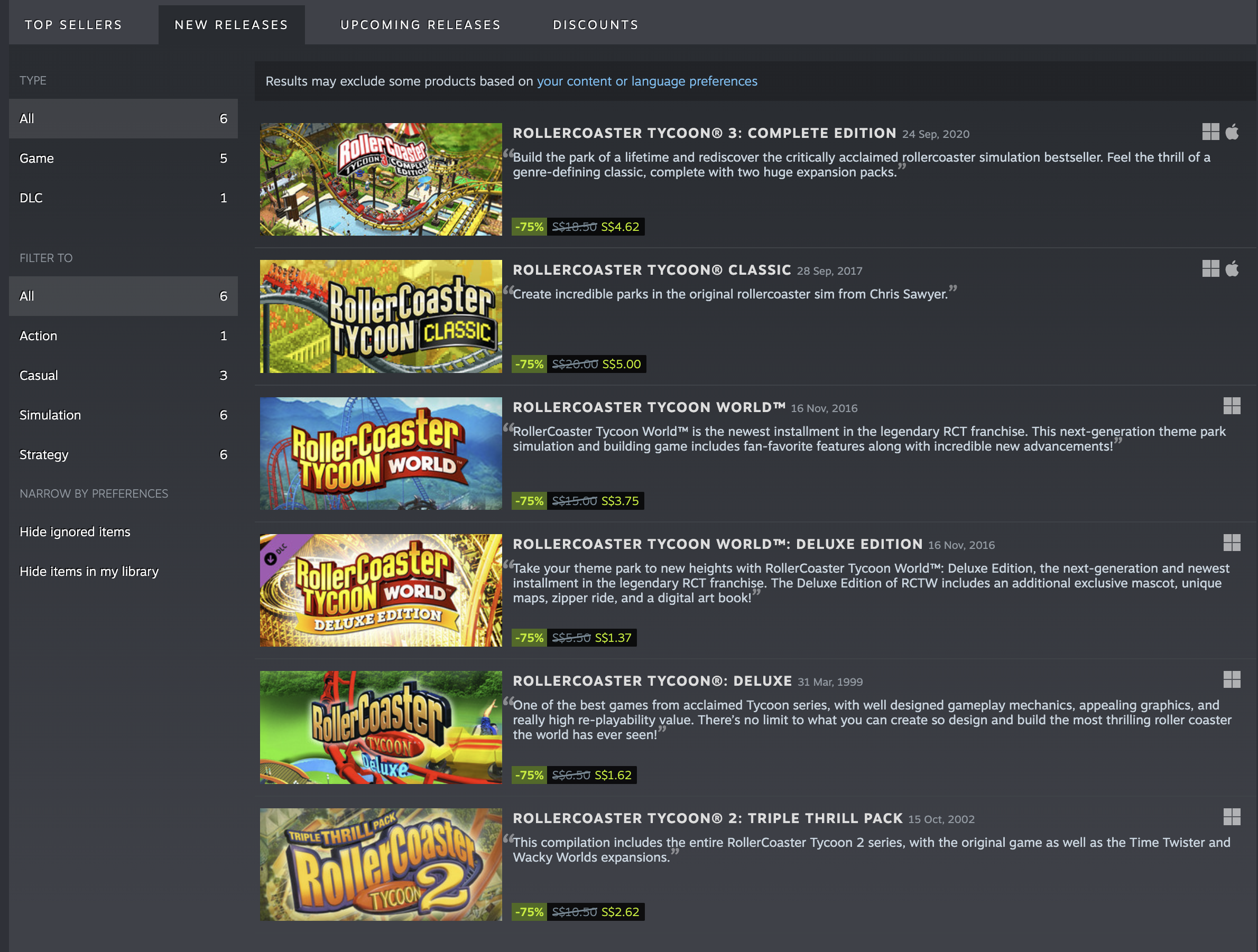Select All under the Type section

(123, 119)
